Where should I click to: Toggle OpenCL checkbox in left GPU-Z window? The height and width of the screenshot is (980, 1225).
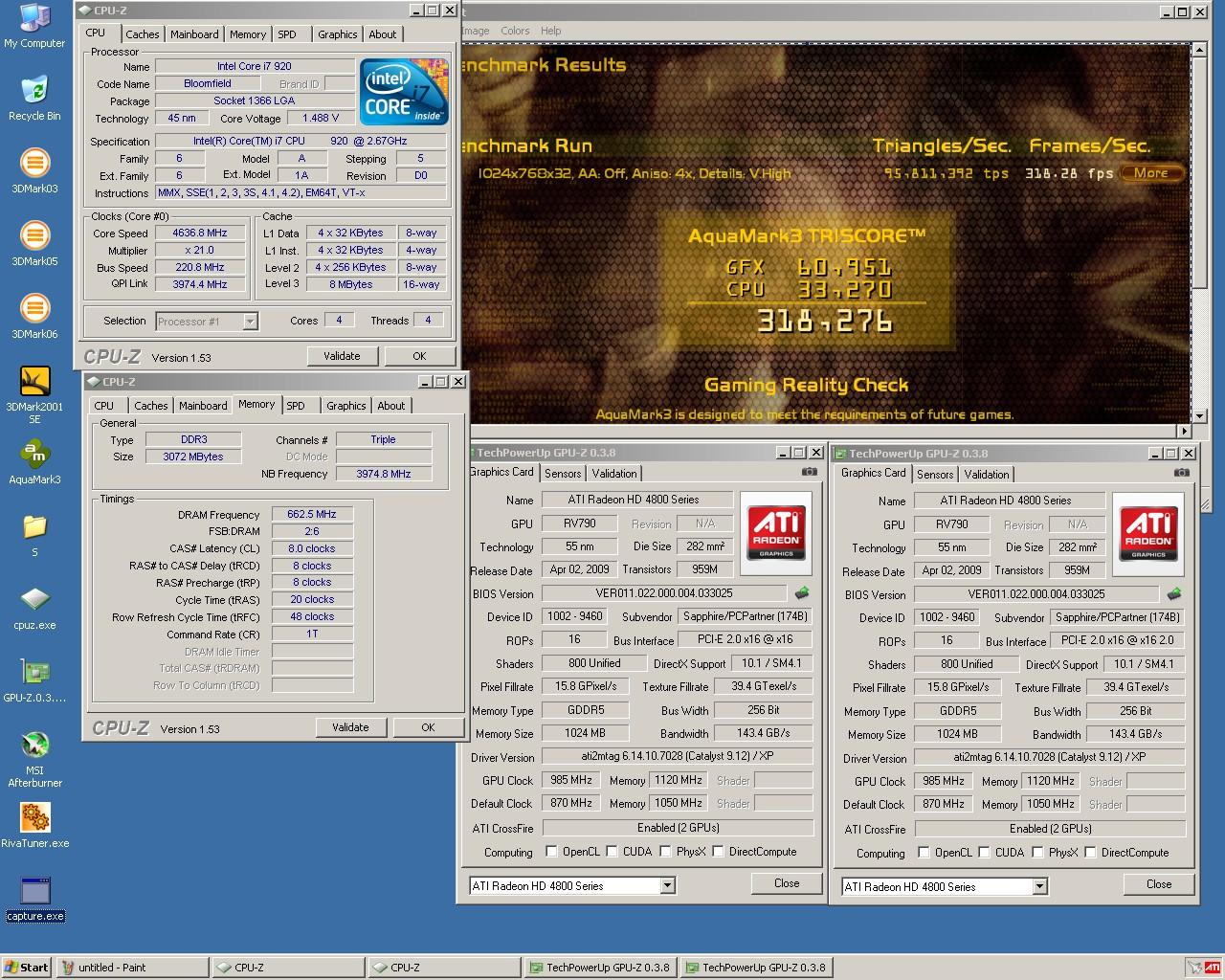(551, 852)
